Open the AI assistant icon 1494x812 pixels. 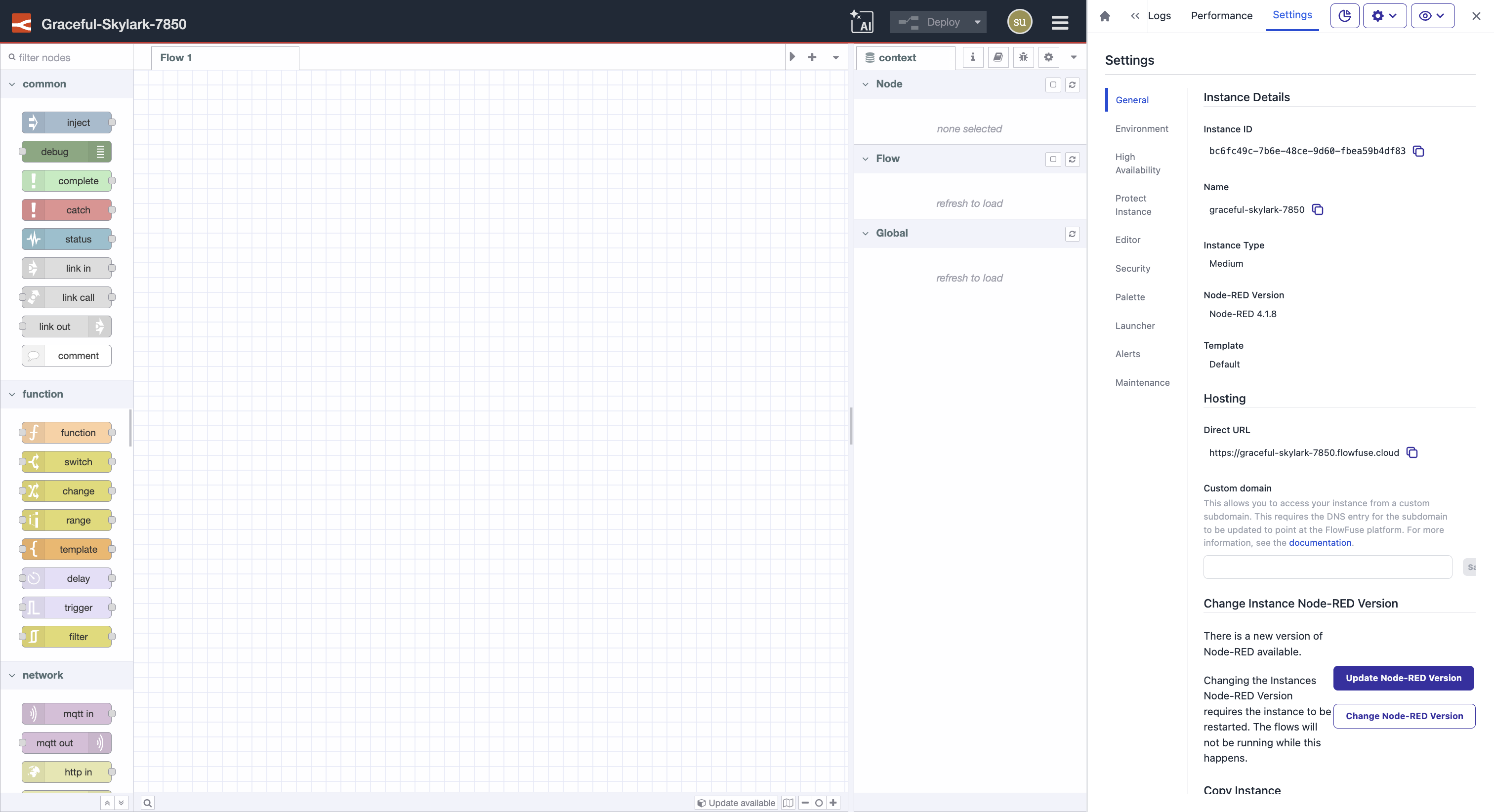pos(861,22)
